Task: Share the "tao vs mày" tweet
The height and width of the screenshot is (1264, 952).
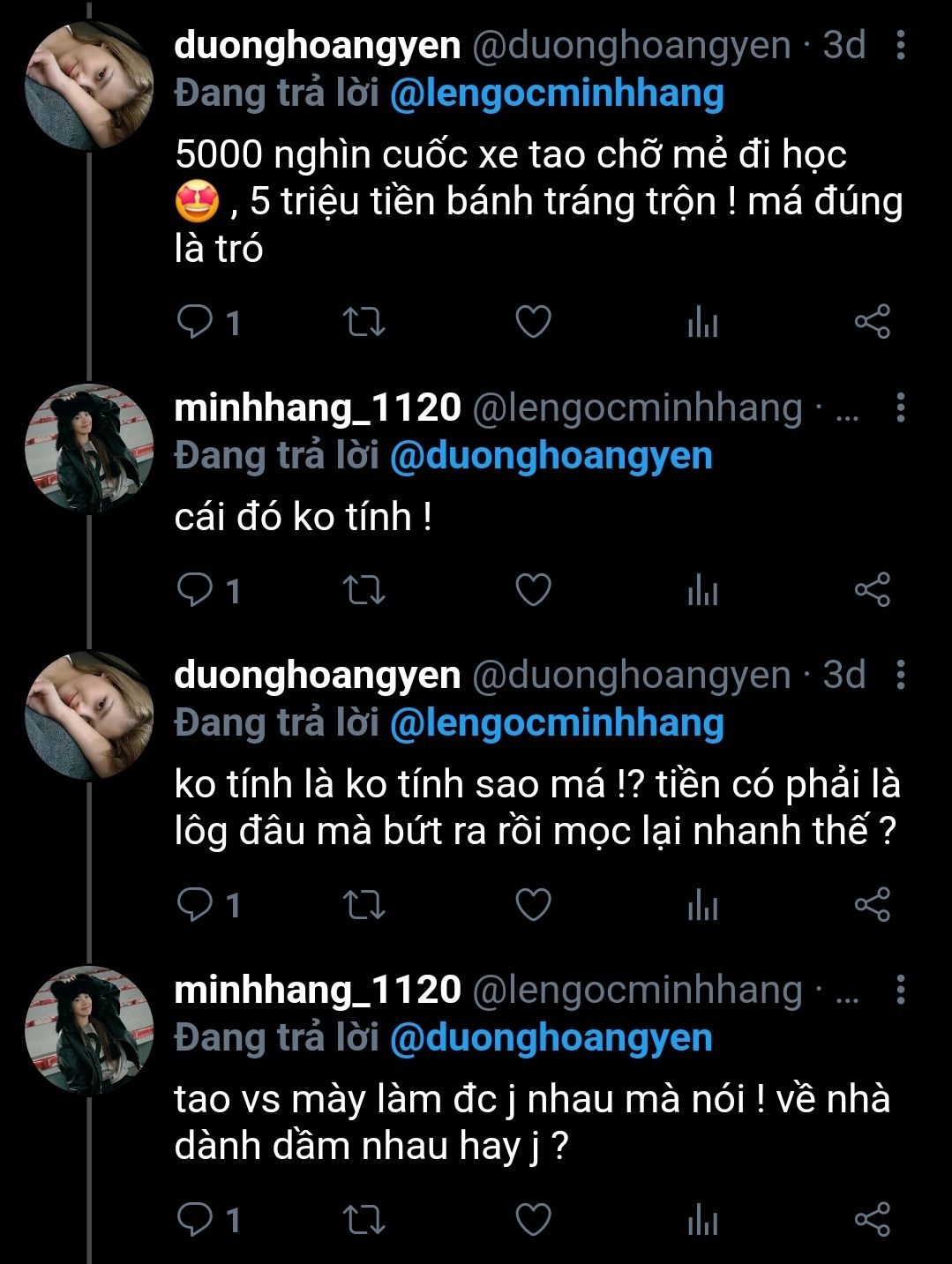Action: 872,1220
